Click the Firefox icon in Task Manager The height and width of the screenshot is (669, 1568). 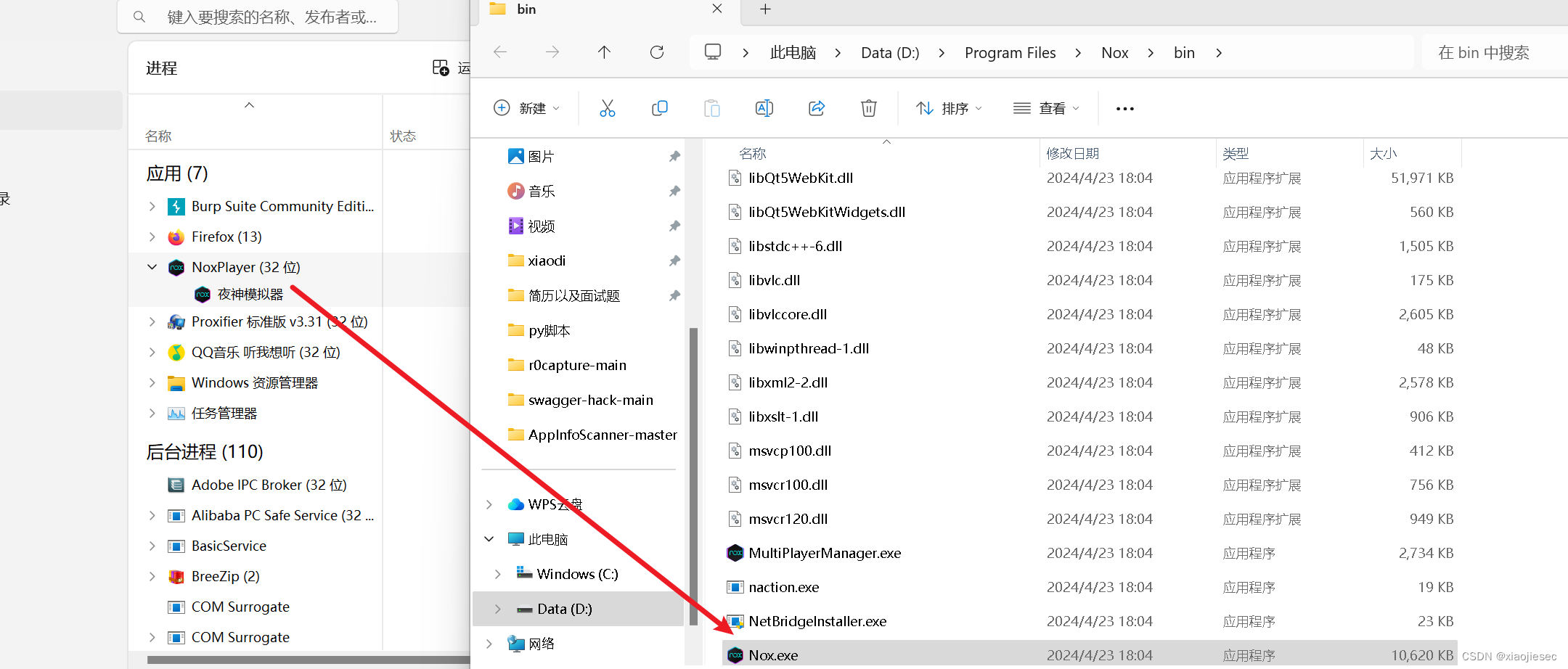point(176,237)
